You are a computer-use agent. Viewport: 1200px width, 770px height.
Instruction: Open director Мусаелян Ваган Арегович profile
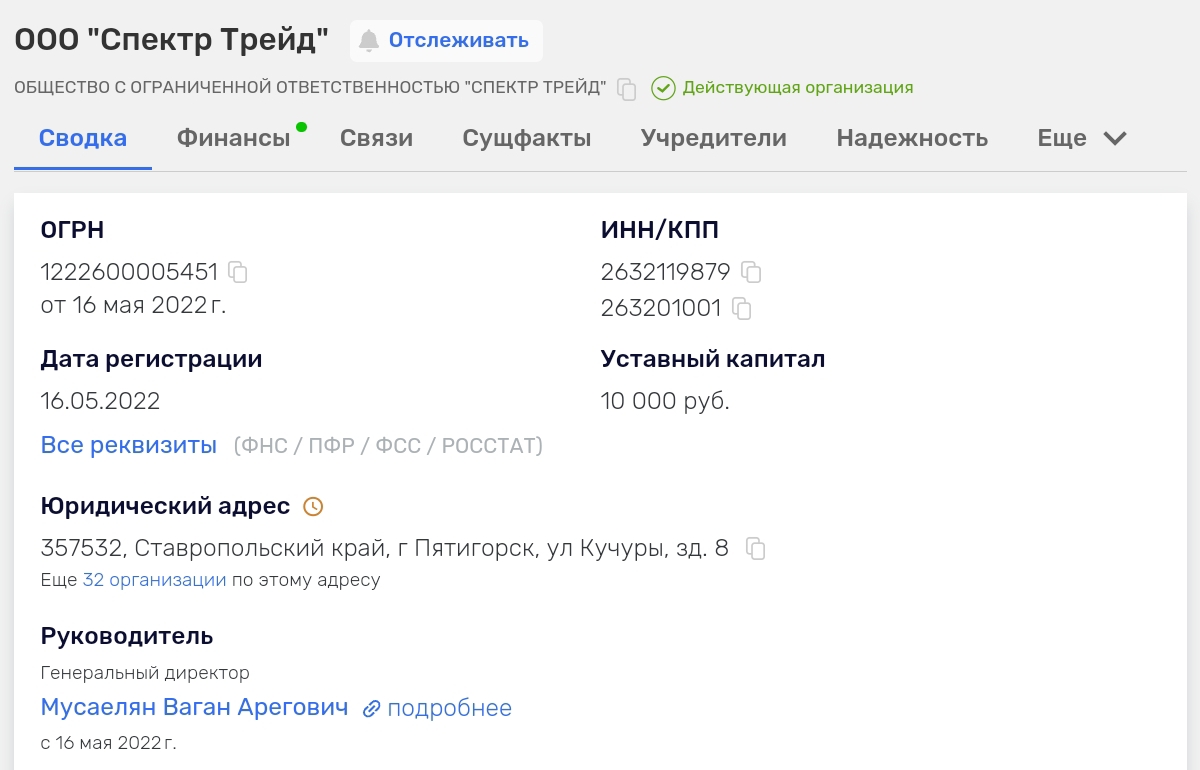pos(194,708)
